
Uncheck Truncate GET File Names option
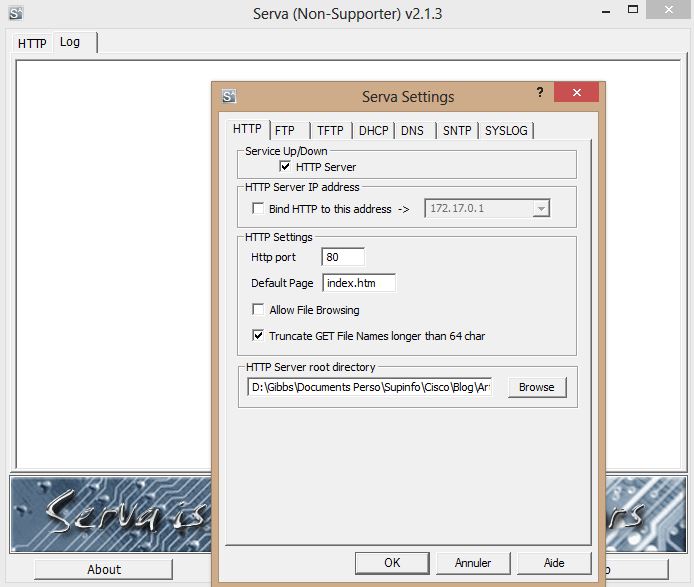coord(258,335)
